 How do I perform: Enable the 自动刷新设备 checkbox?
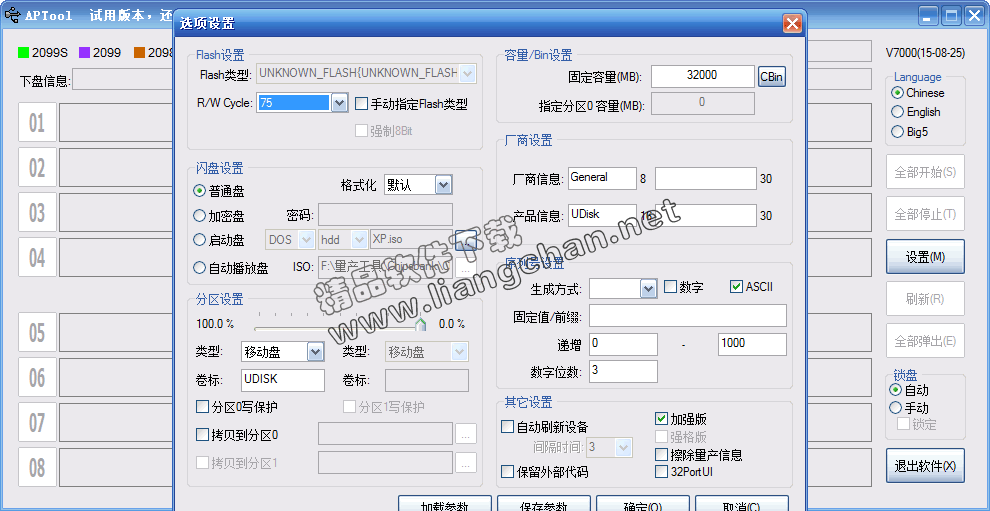pyautogui.click(x=507, y=427)
